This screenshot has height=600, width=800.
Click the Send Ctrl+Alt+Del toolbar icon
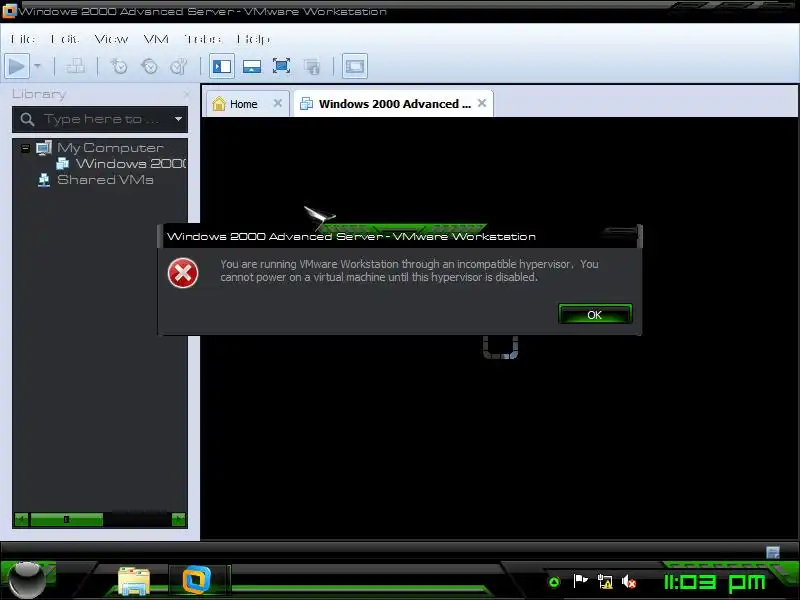[x=76, y=66]
